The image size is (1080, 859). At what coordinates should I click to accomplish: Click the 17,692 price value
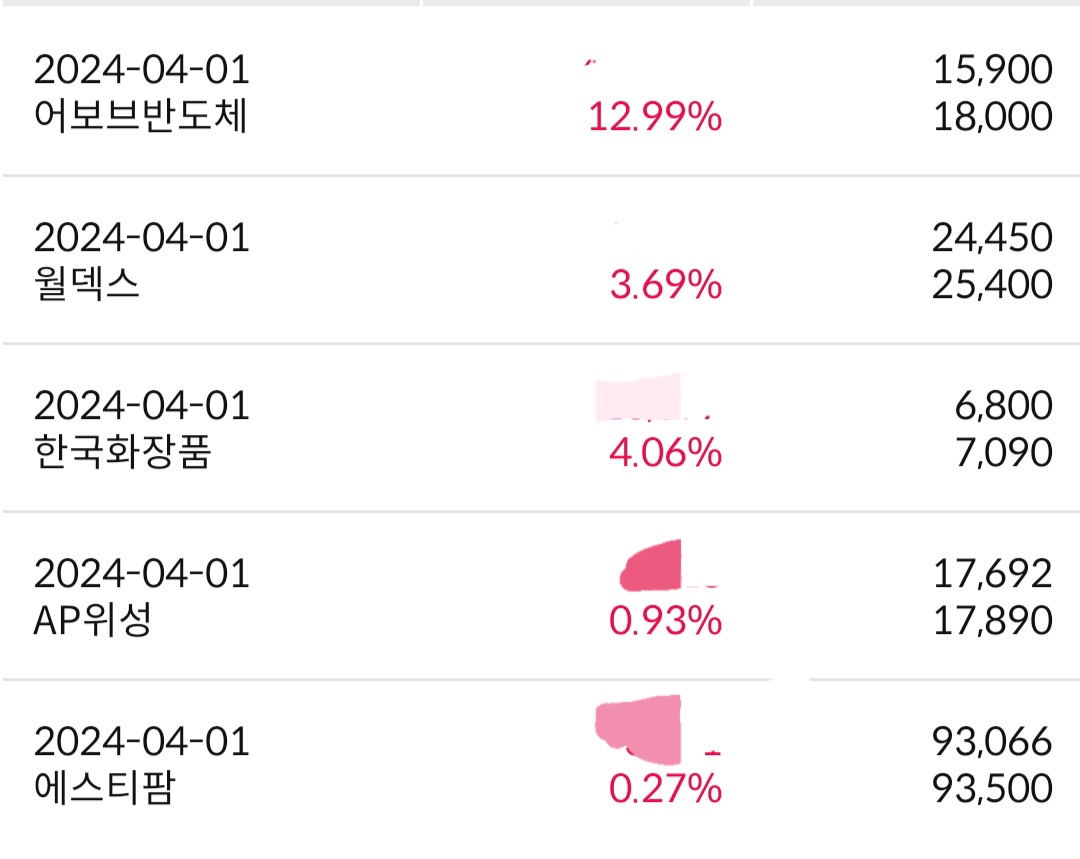point(992,574)
